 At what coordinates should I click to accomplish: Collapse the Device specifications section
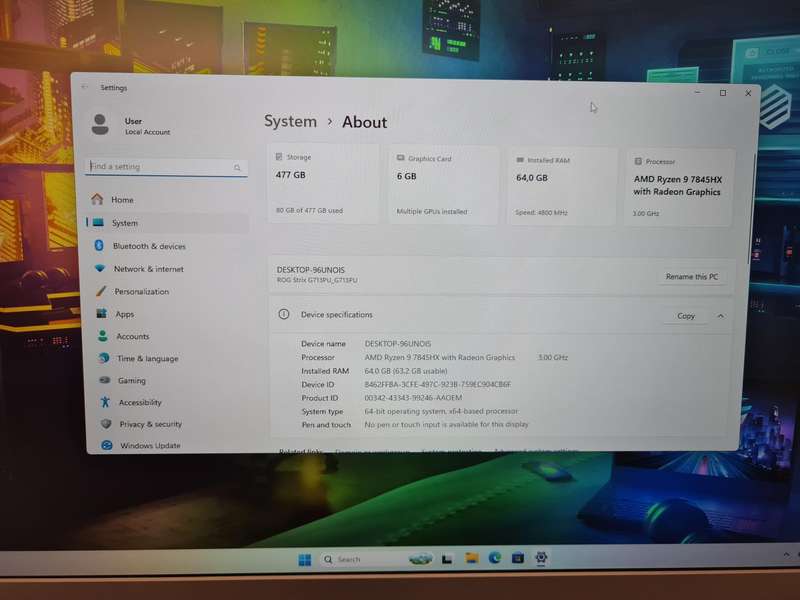[720, 316]
